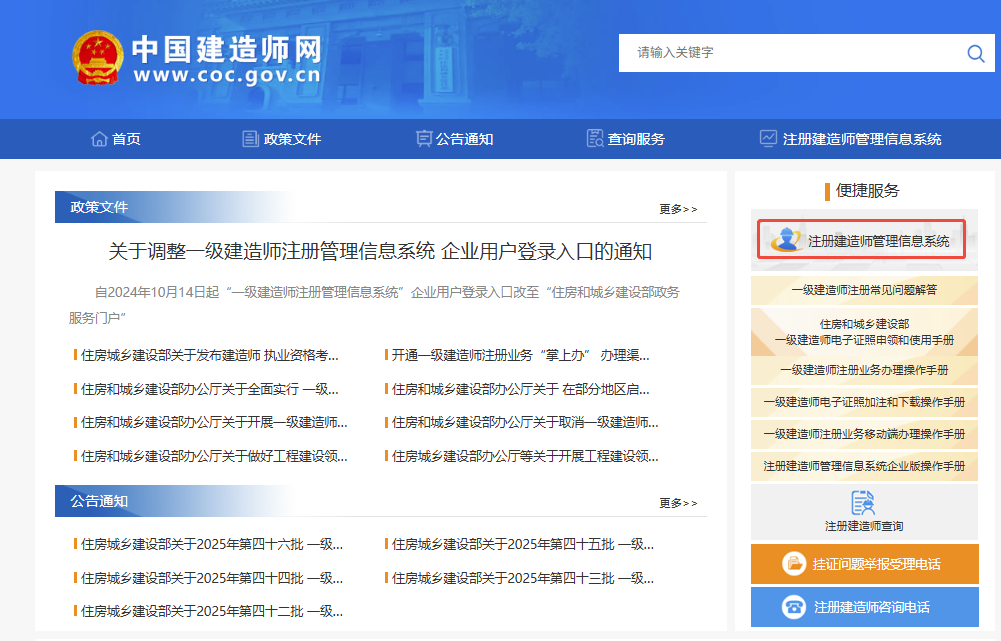1001x641 pixels.
Task: Open 一级建造师注册业务办理操作手册 banner
Action: [x=864, y=370]
